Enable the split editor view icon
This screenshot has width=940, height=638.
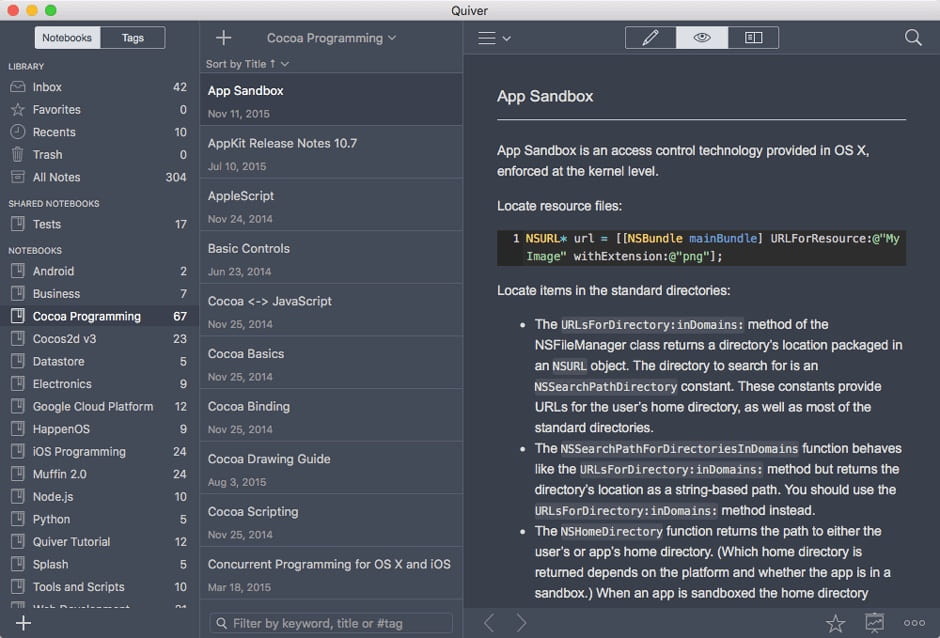(x=753, y=37)
